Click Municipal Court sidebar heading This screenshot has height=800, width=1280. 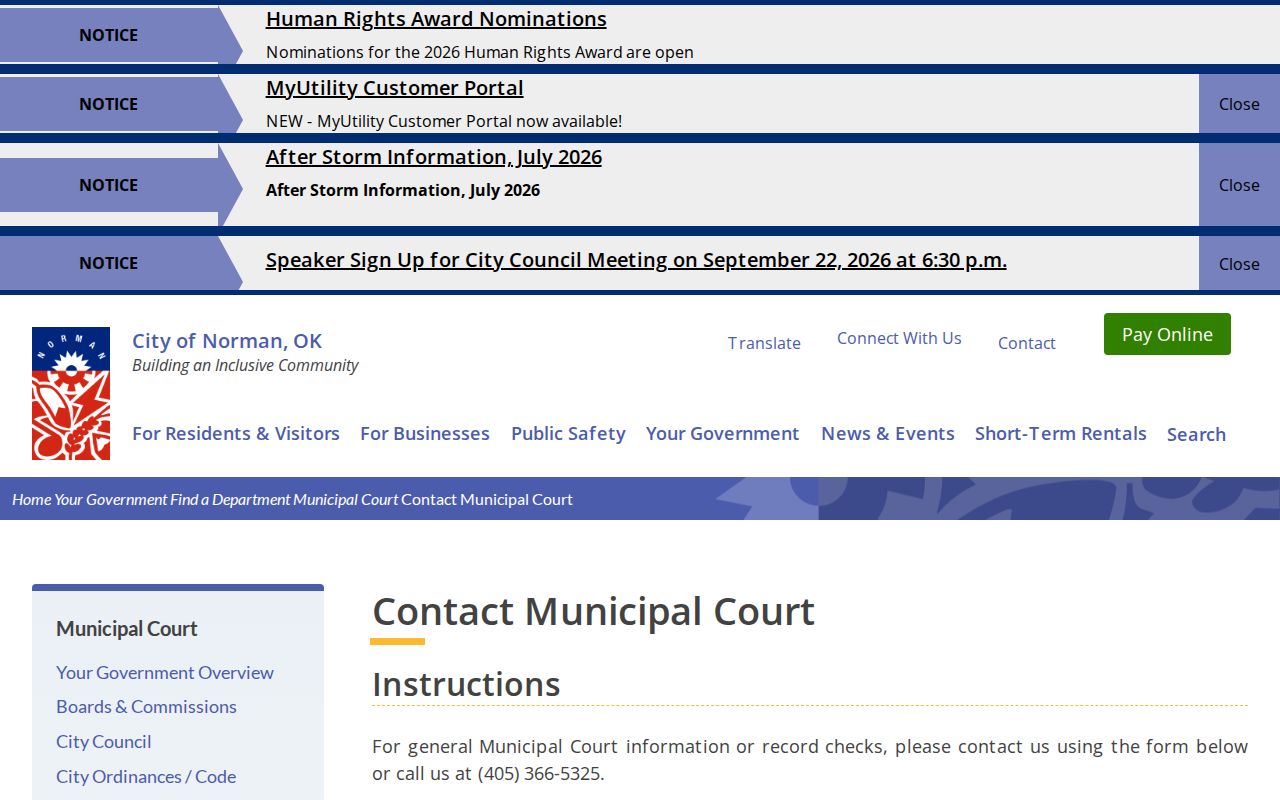[x=127, y=628]
